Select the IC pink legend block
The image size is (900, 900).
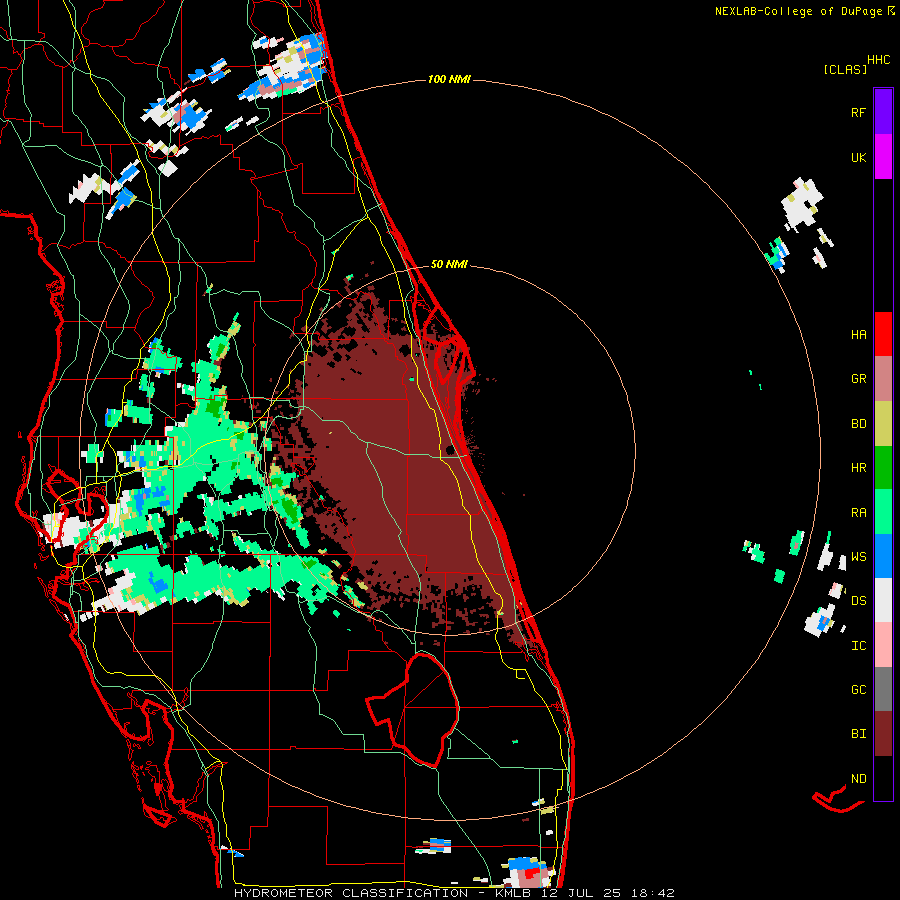click(883, 645)
